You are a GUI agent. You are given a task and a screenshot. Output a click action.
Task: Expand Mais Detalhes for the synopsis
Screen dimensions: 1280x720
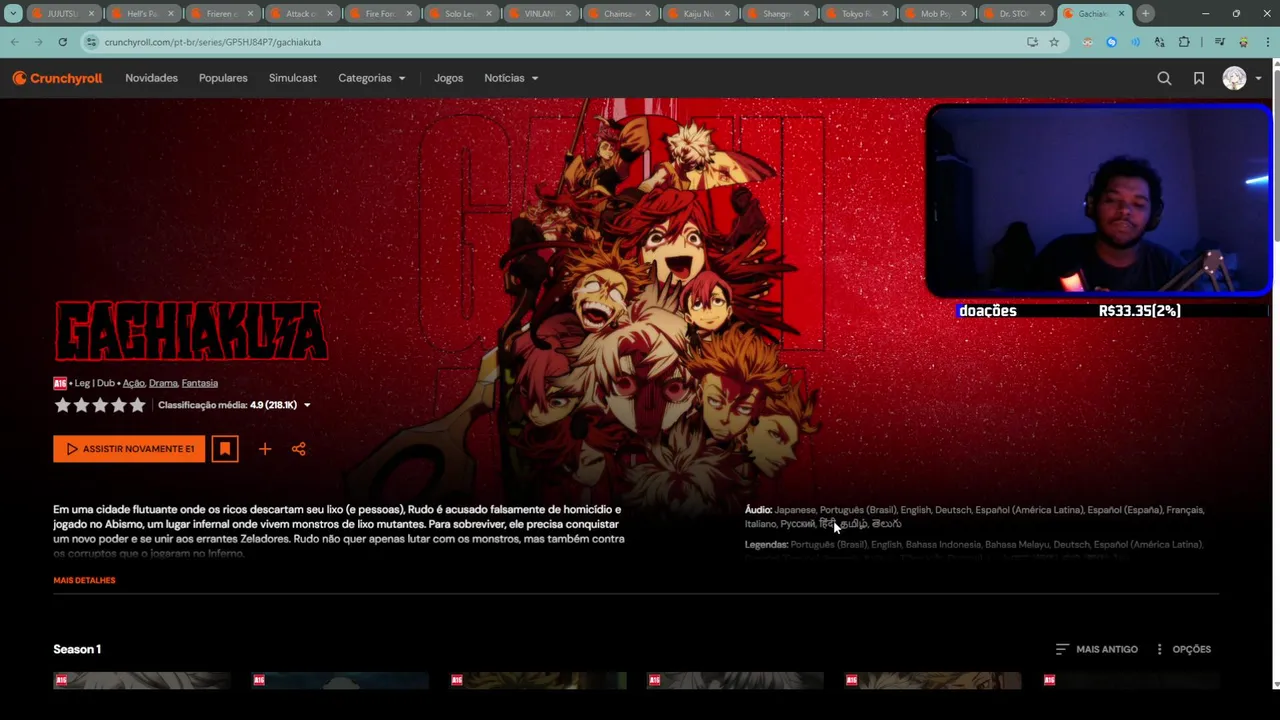(84, 580)
